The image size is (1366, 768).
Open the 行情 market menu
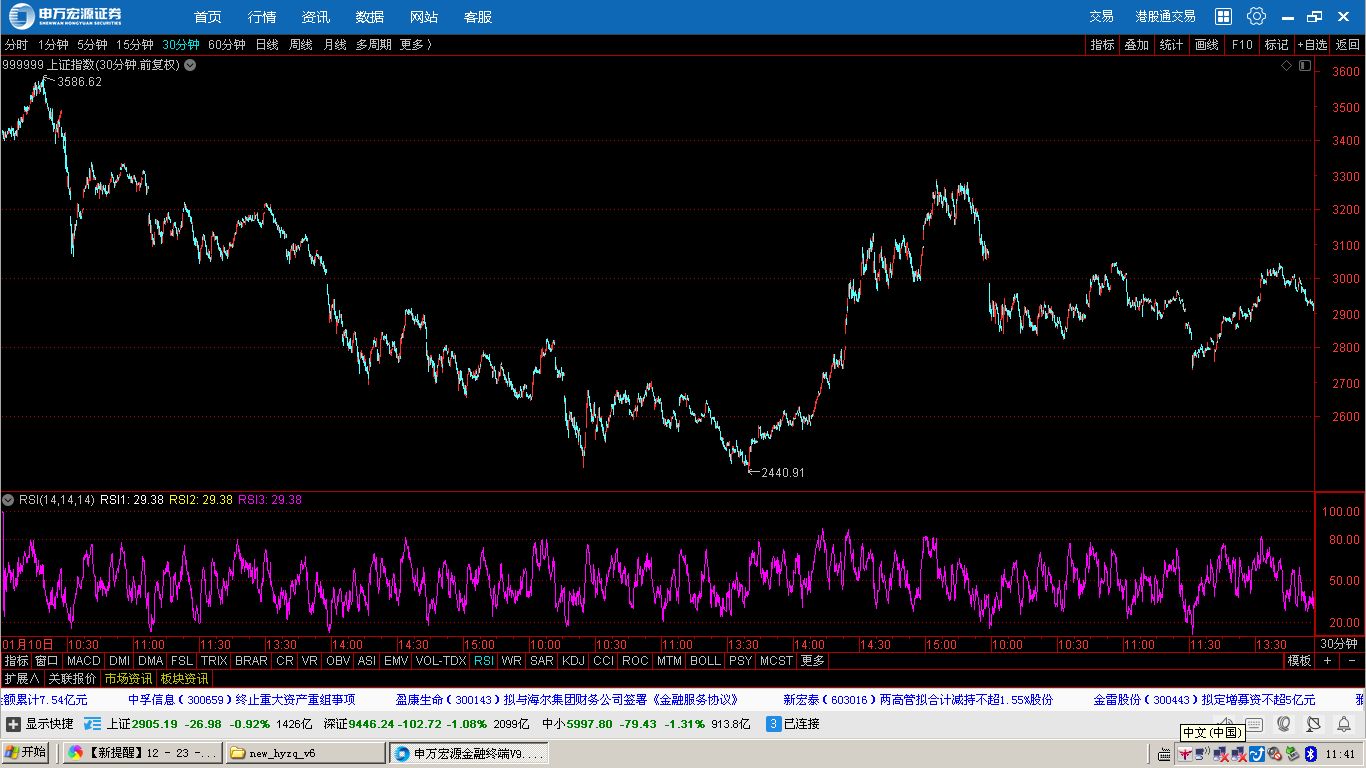262,17
